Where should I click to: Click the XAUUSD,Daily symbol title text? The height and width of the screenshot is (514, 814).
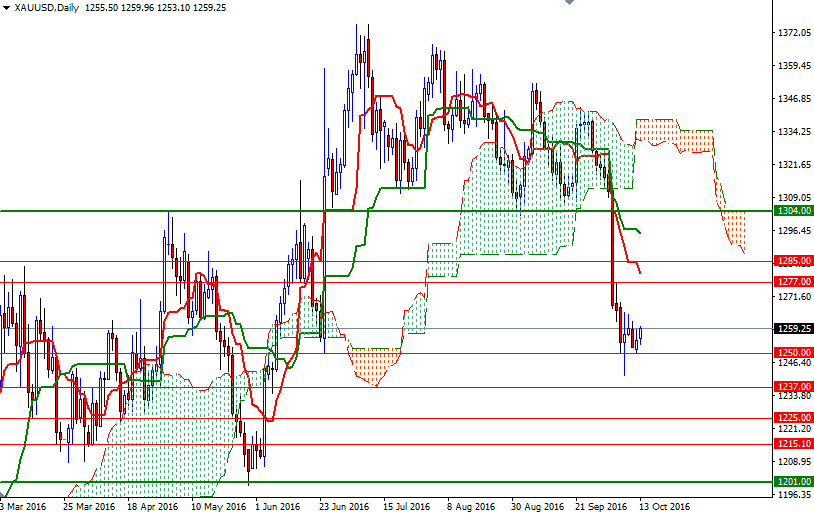[47, 8]
